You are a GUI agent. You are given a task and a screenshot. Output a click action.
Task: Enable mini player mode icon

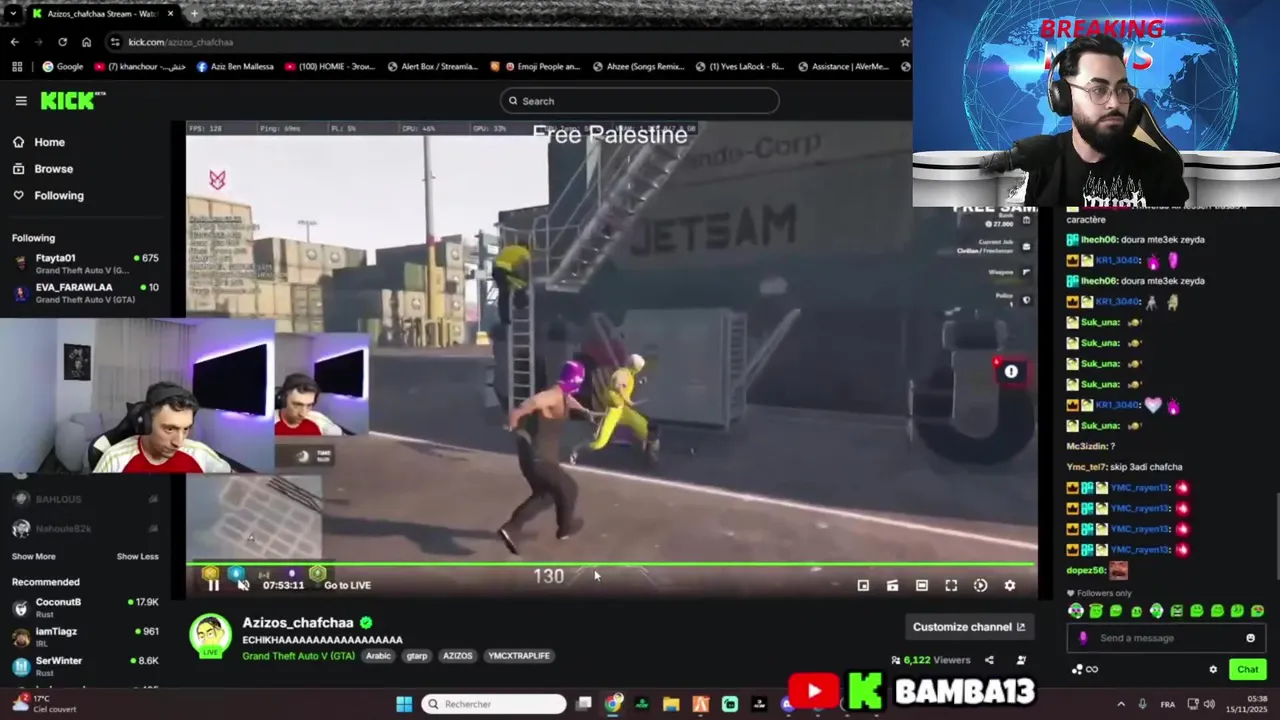[863, 586]
